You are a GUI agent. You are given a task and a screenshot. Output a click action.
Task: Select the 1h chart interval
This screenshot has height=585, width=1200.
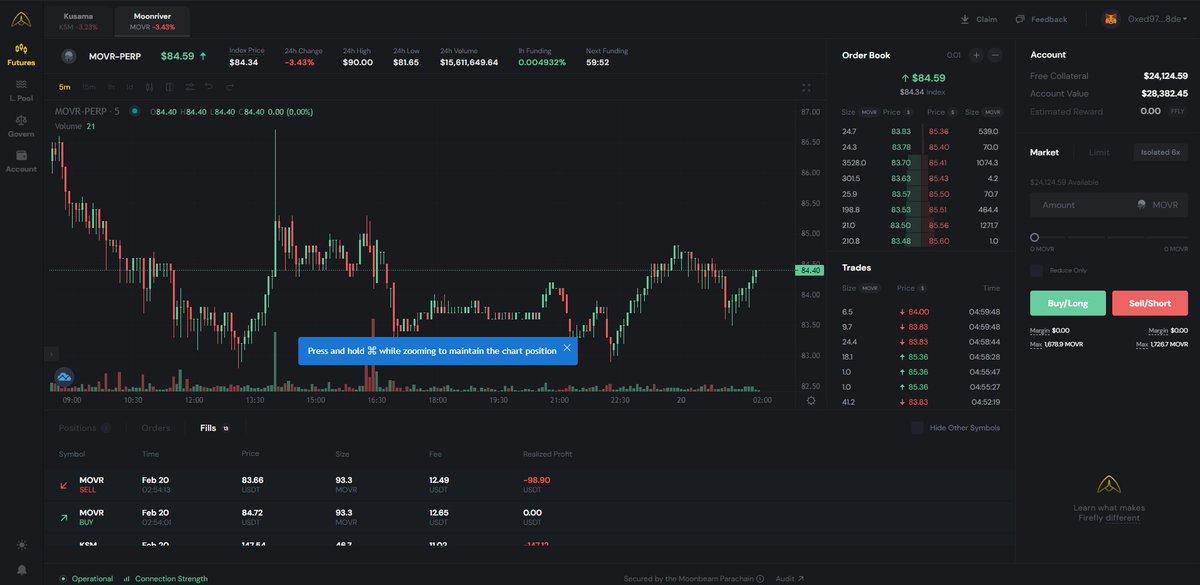[x=111, y=87]
